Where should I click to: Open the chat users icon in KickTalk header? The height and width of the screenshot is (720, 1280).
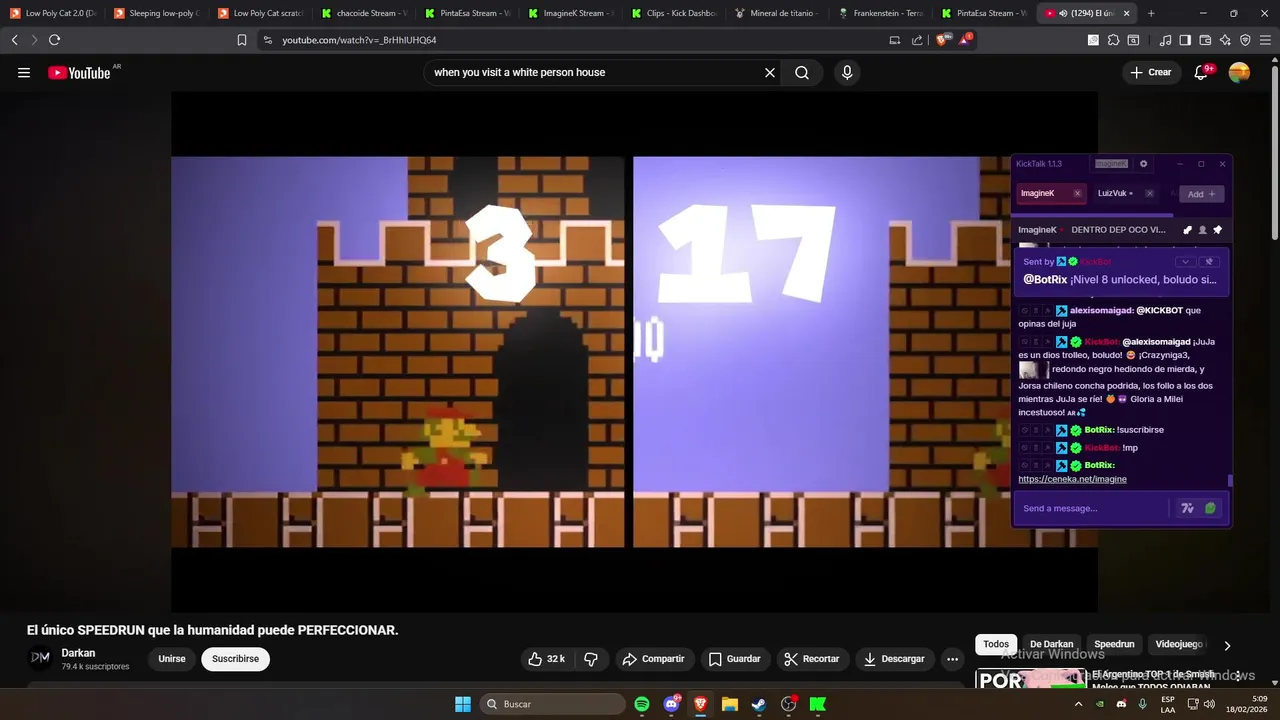[x=1202, y=230]
